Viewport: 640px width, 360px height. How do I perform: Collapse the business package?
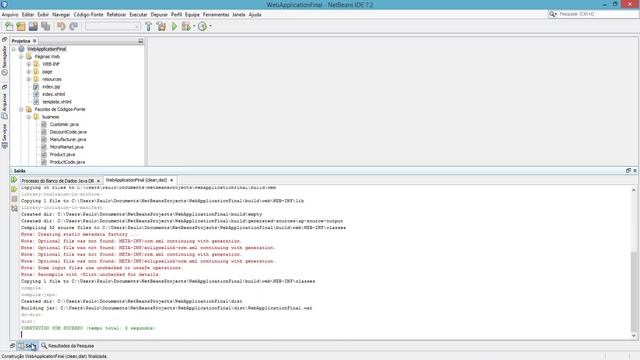[29, 117]
